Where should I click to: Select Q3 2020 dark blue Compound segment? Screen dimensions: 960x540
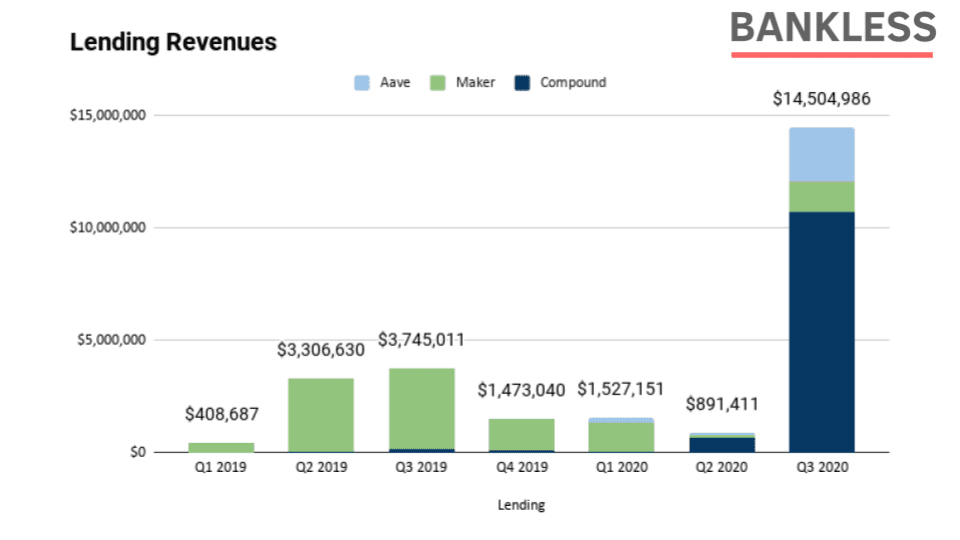(x=822, y=332)
